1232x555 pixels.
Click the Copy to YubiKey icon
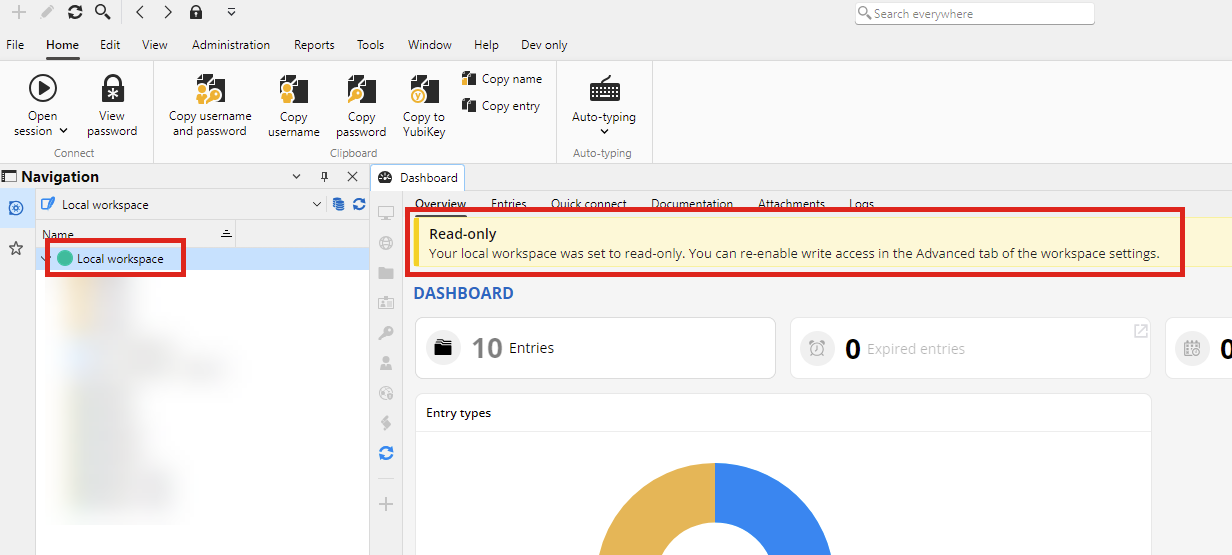tap(424, 89)
